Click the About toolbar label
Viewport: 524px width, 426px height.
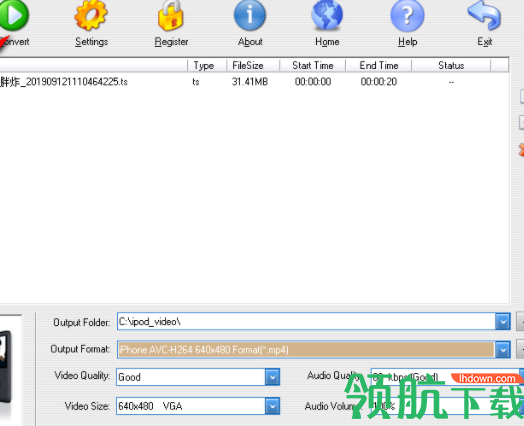coord(250,42)
